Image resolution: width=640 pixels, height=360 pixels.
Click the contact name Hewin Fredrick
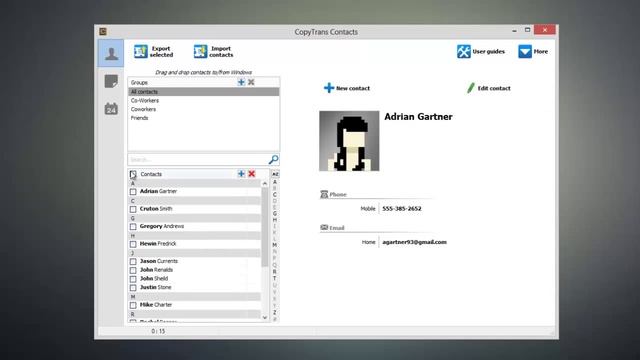158,244
